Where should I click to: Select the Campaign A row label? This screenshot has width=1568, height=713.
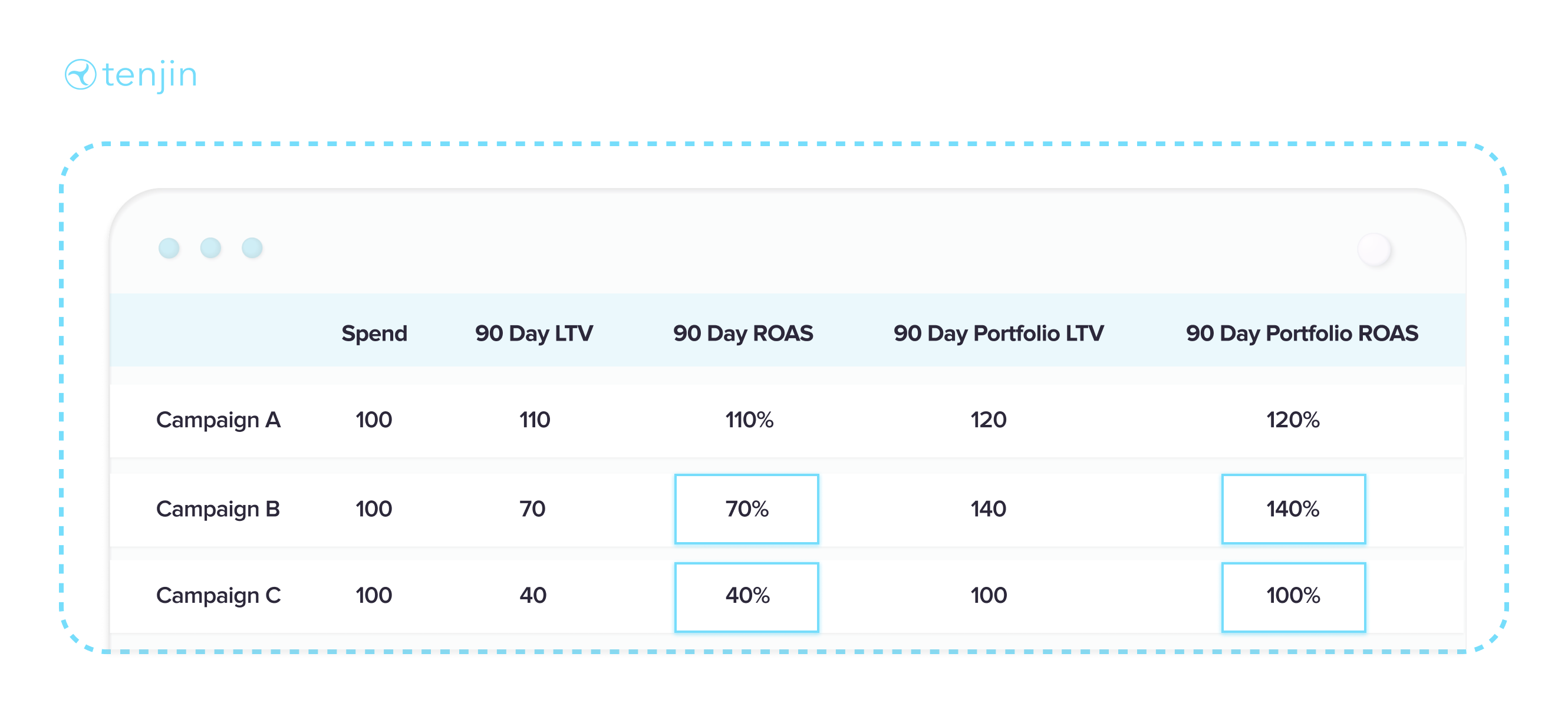click(218, 420)
